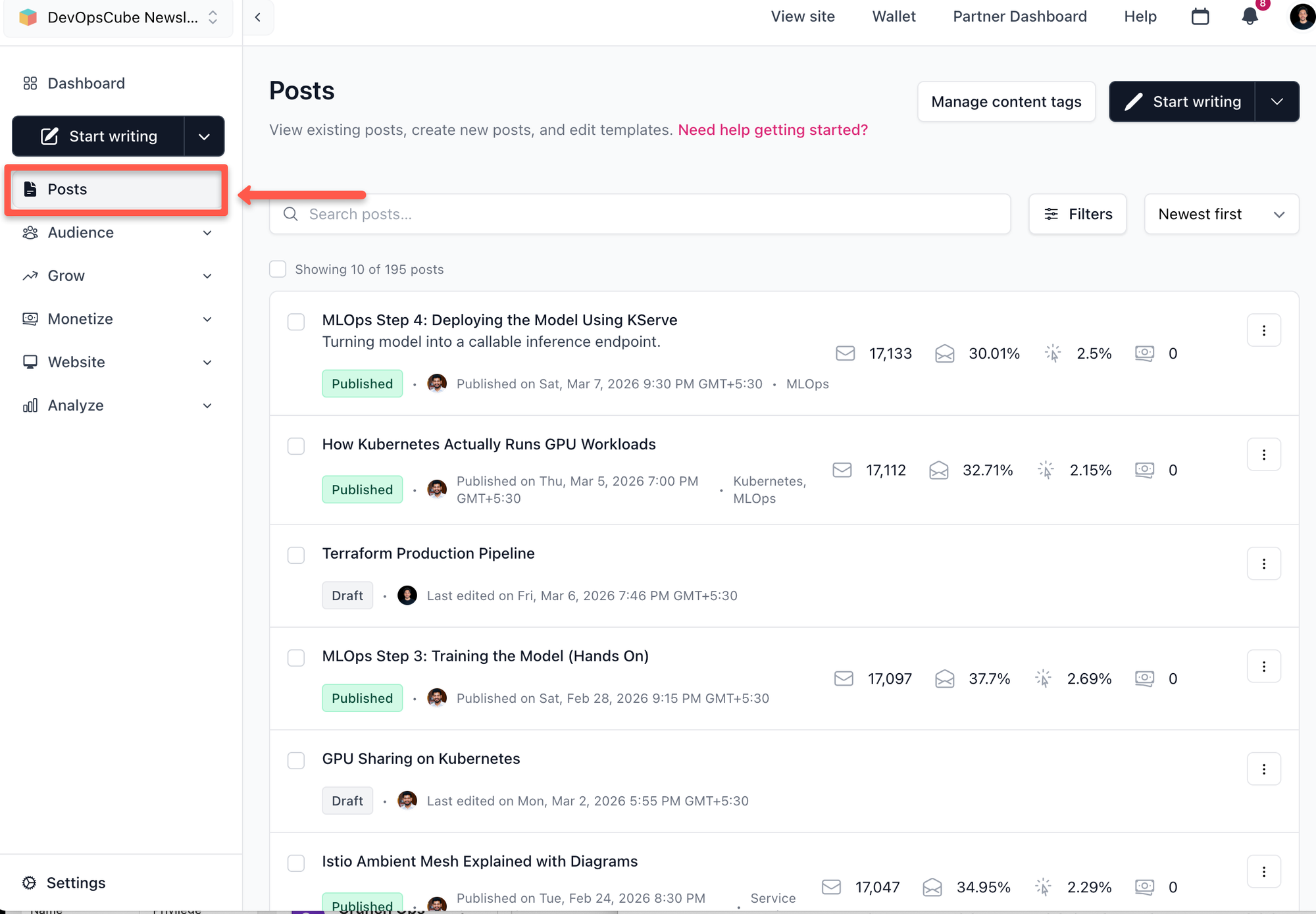Tick the select-all posts checkbox
The image size is (1316, 914).
(x=278, y=269)
